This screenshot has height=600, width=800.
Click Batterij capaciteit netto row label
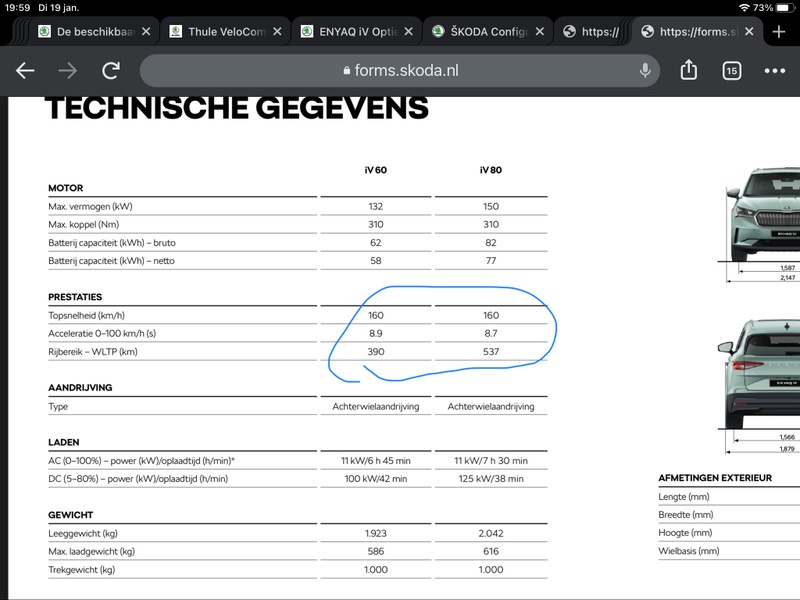click(111, 260)
